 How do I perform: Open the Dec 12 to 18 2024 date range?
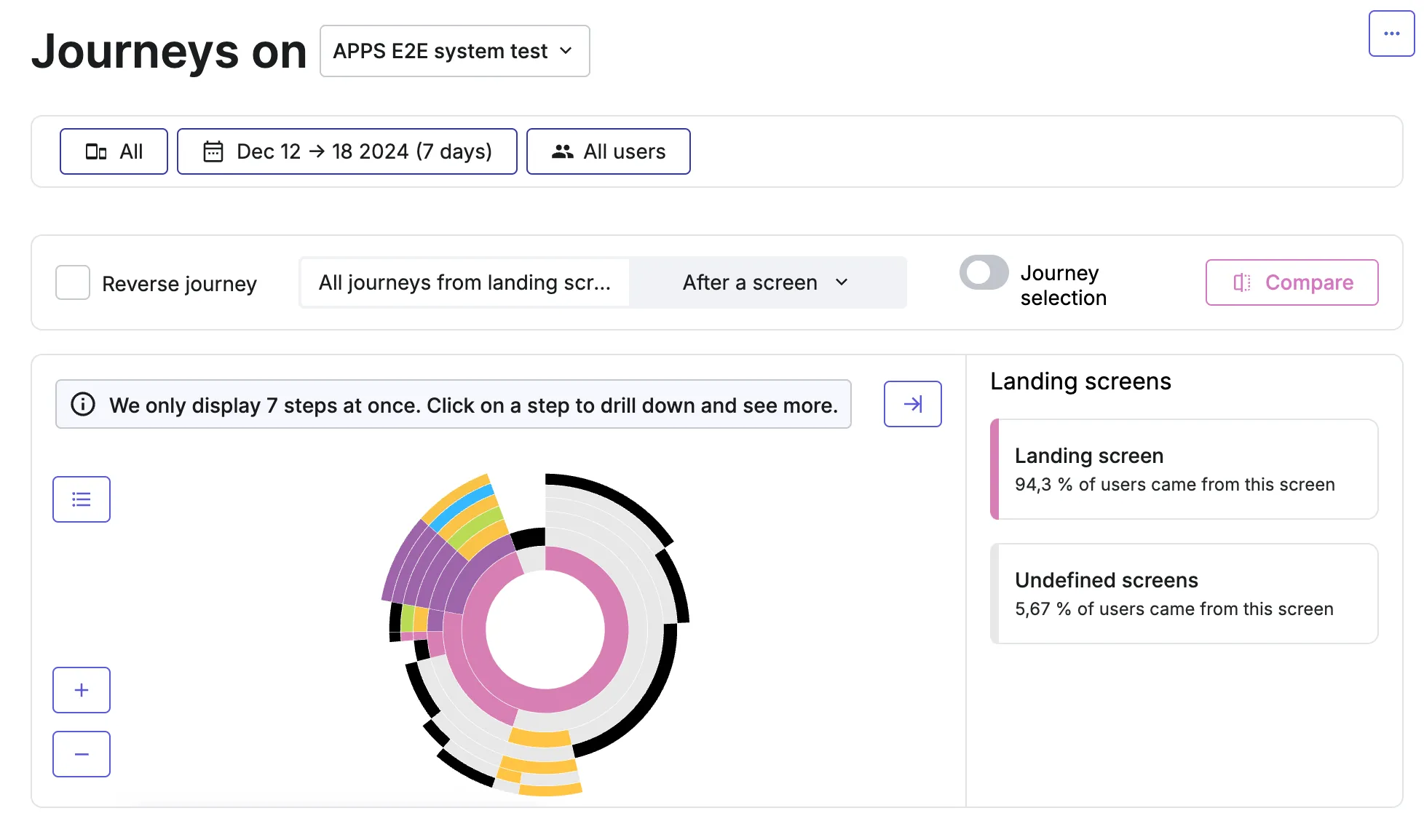click(x=347, y=151)
